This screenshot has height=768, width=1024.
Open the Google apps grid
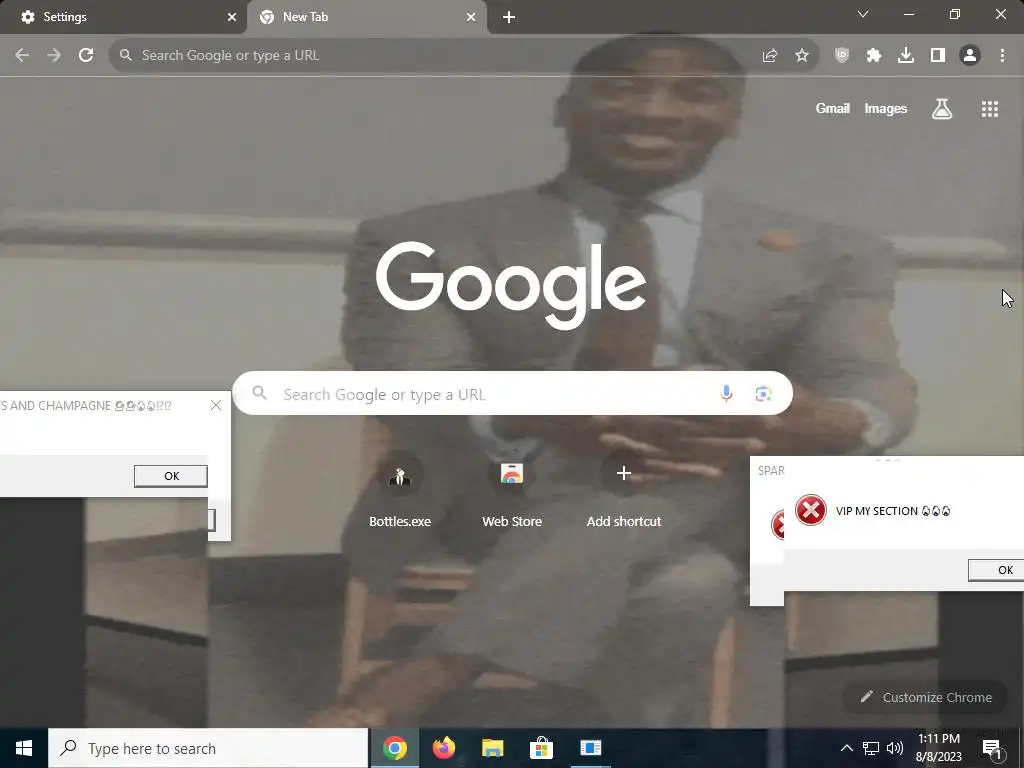[990, 108]
